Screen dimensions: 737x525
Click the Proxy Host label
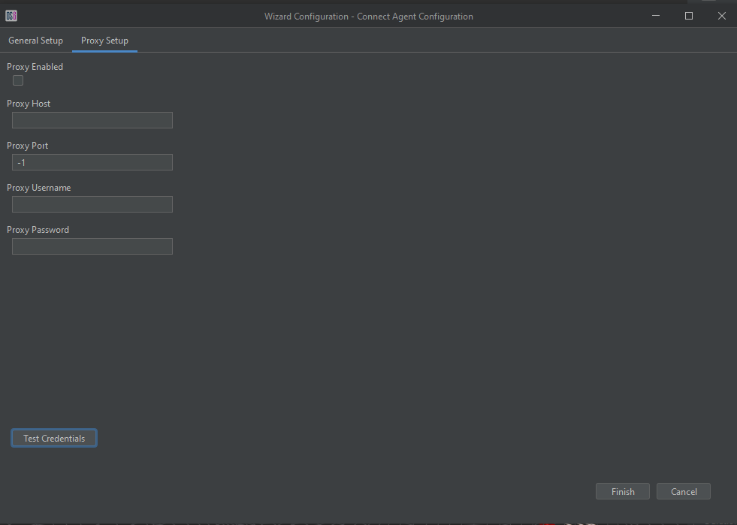(x=29, y=103)
